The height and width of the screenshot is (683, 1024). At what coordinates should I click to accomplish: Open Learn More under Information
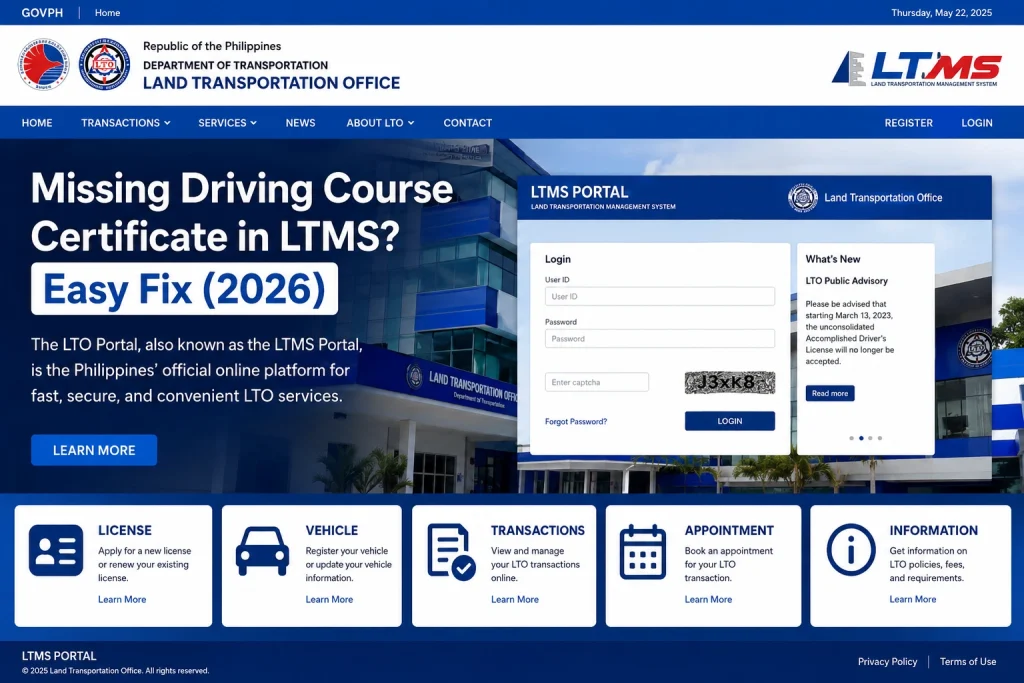(x=912, y=599)
